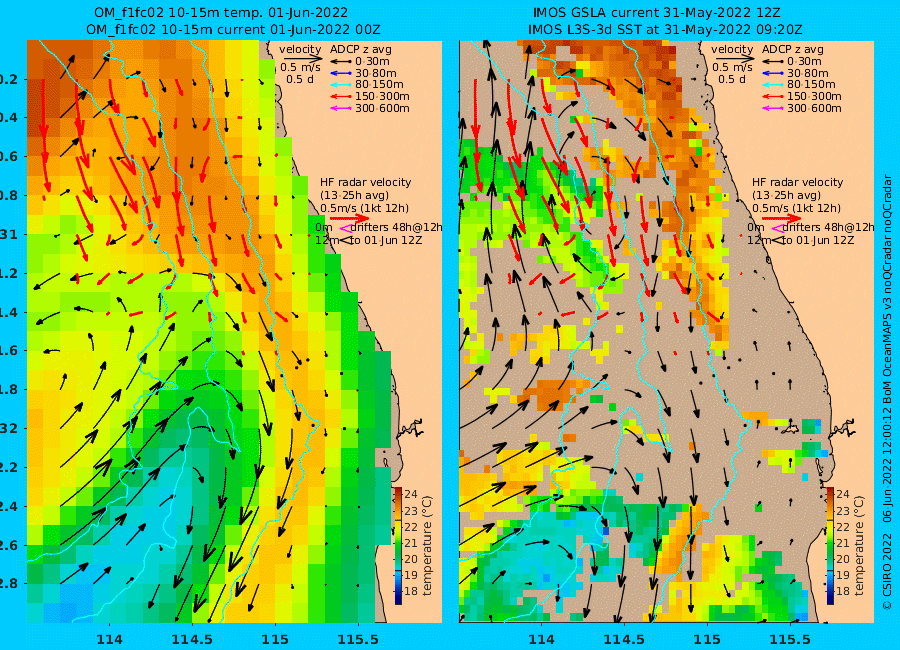Click '0.5 m/s' velocity label in right map

(x=732, y=67)
